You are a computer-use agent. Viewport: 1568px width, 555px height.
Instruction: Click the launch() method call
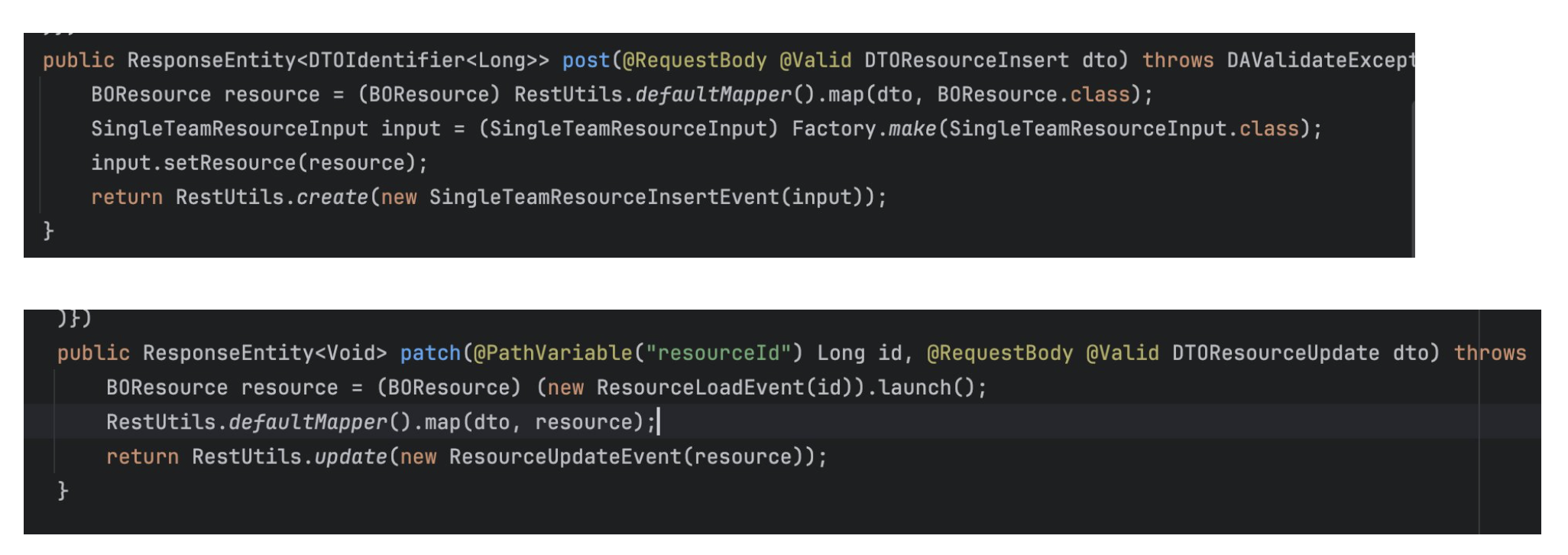pyautogui.click(x=926, y=388)
